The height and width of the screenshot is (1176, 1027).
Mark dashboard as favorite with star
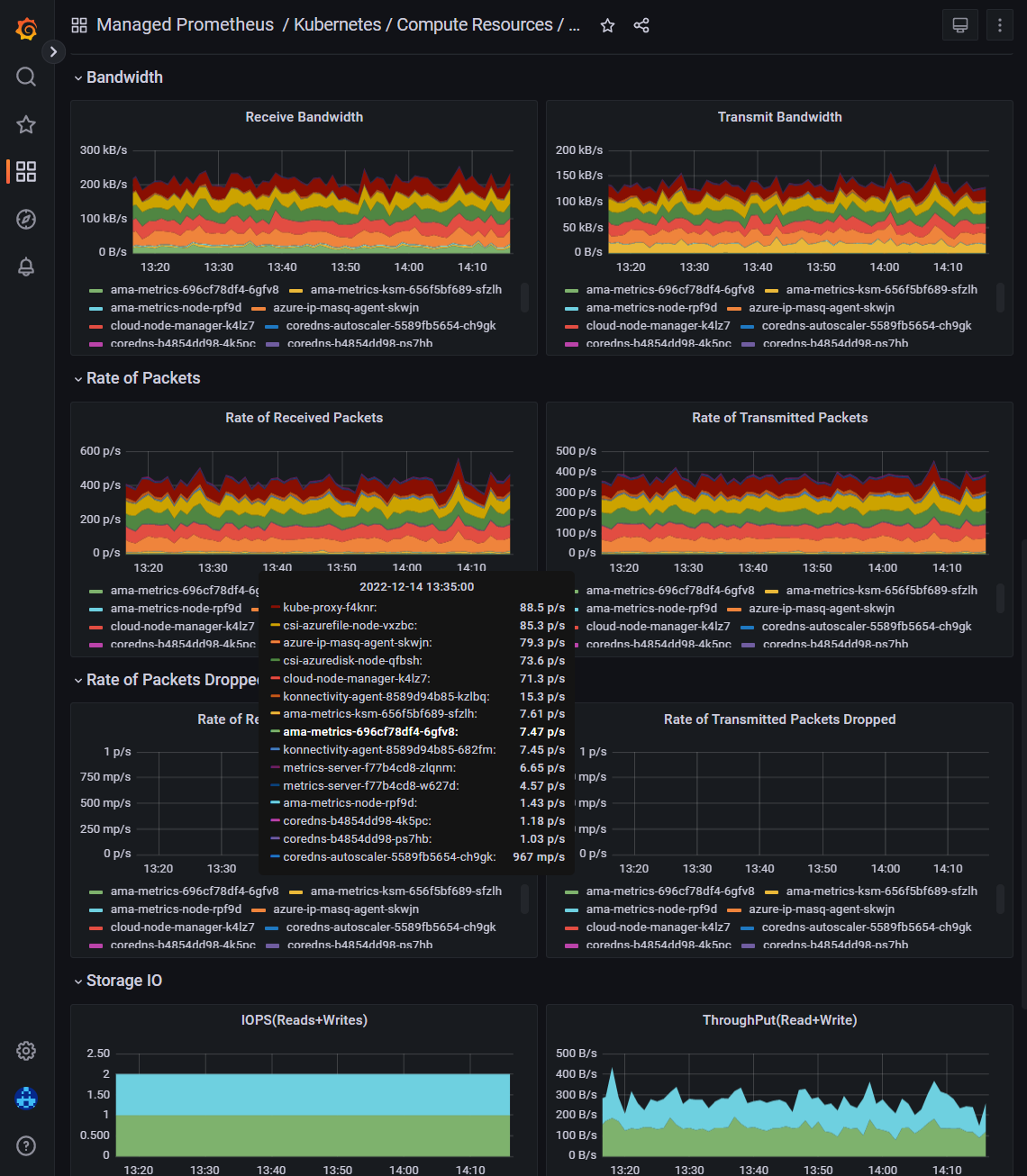point(607,25)
